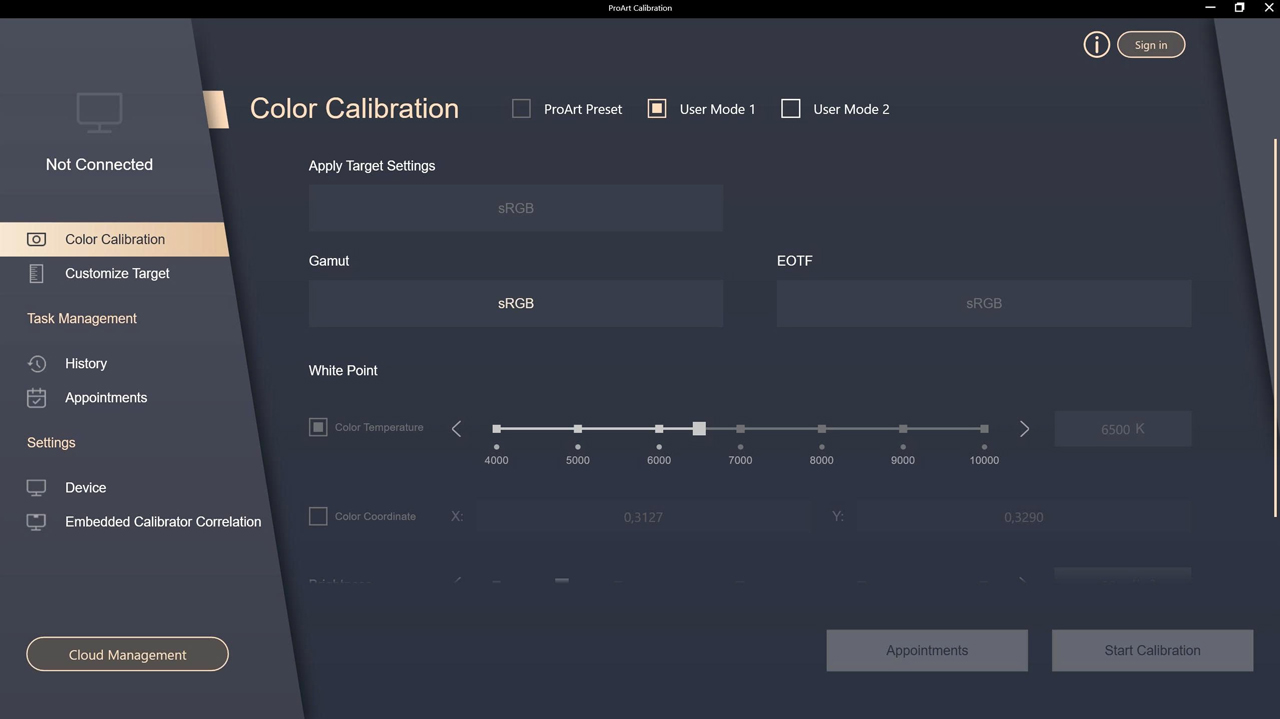This screenshot has height=719, width=1280.
Task: Enable the ProArt Preset checkbox
Action: (x=521, y=109)
